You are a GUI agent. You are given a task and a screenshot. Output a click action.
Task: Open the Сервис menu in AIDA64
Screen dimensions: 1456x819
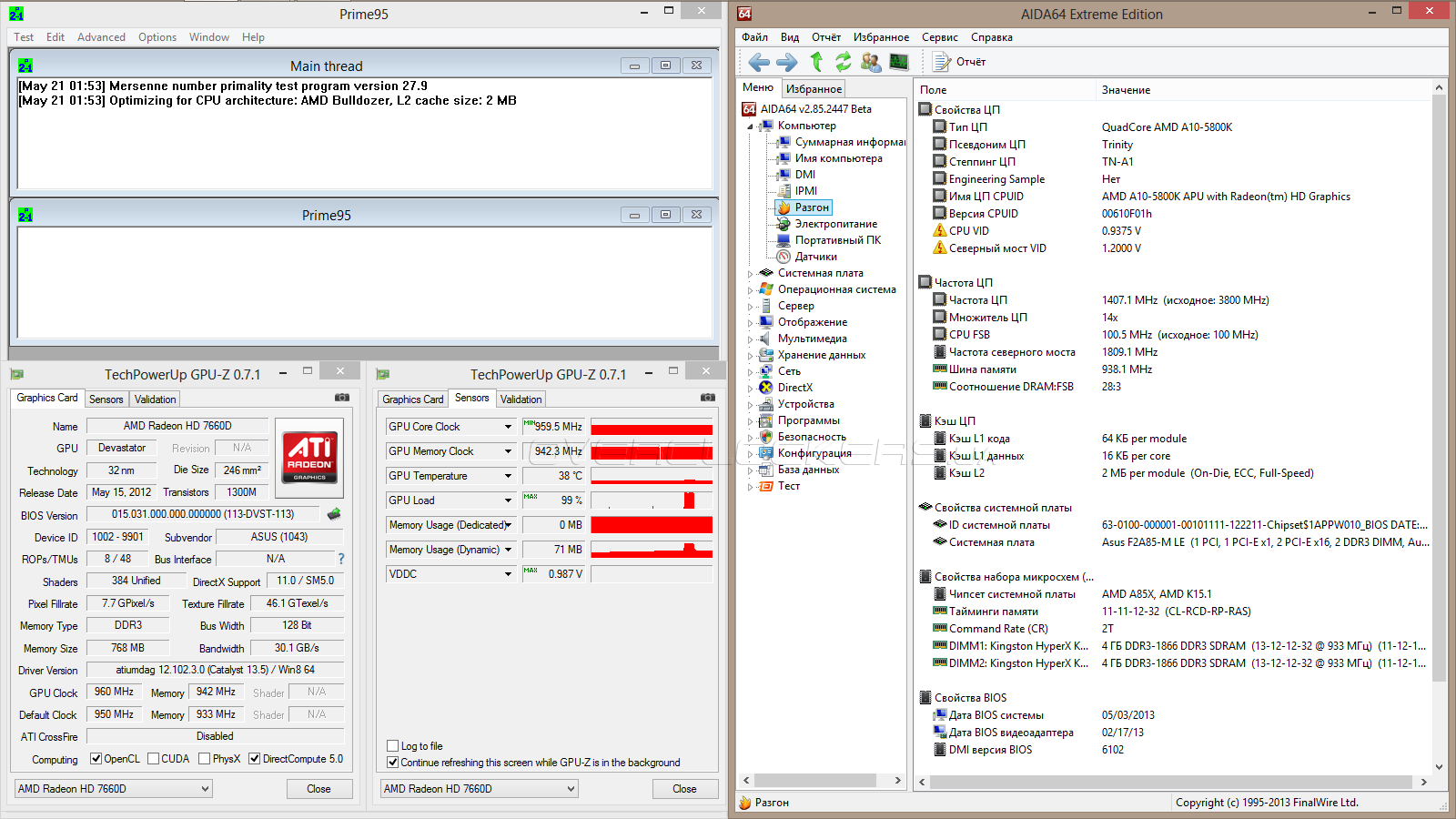[x=940, y=37]
